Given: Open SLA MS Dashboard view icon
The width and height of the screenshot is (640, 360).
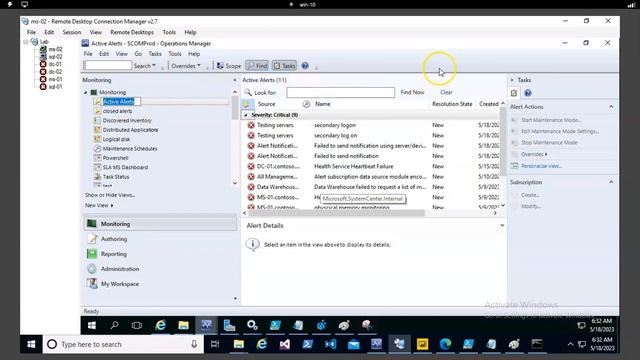Looking at the screenshot, I should pyautogui.click(x=97, y=167).
